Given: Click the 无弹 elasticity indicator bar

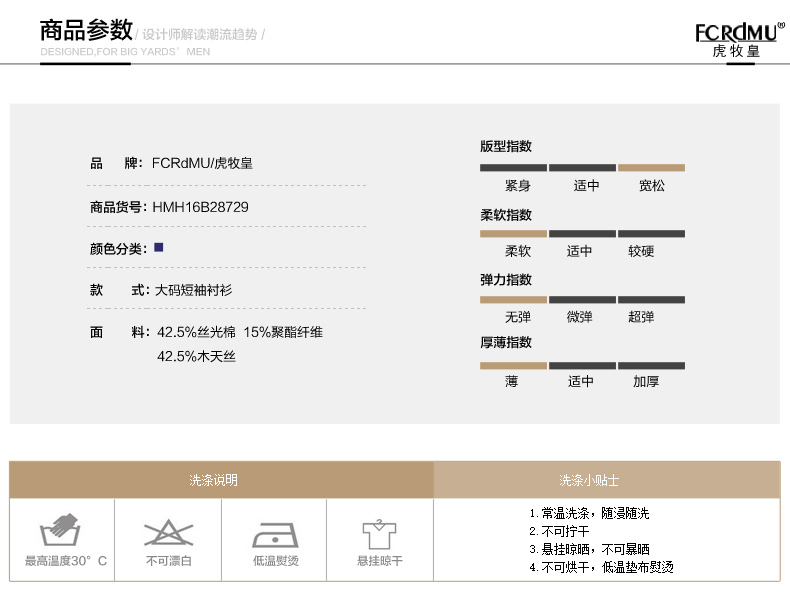Looking at the screenshot, I should [513, 299].
